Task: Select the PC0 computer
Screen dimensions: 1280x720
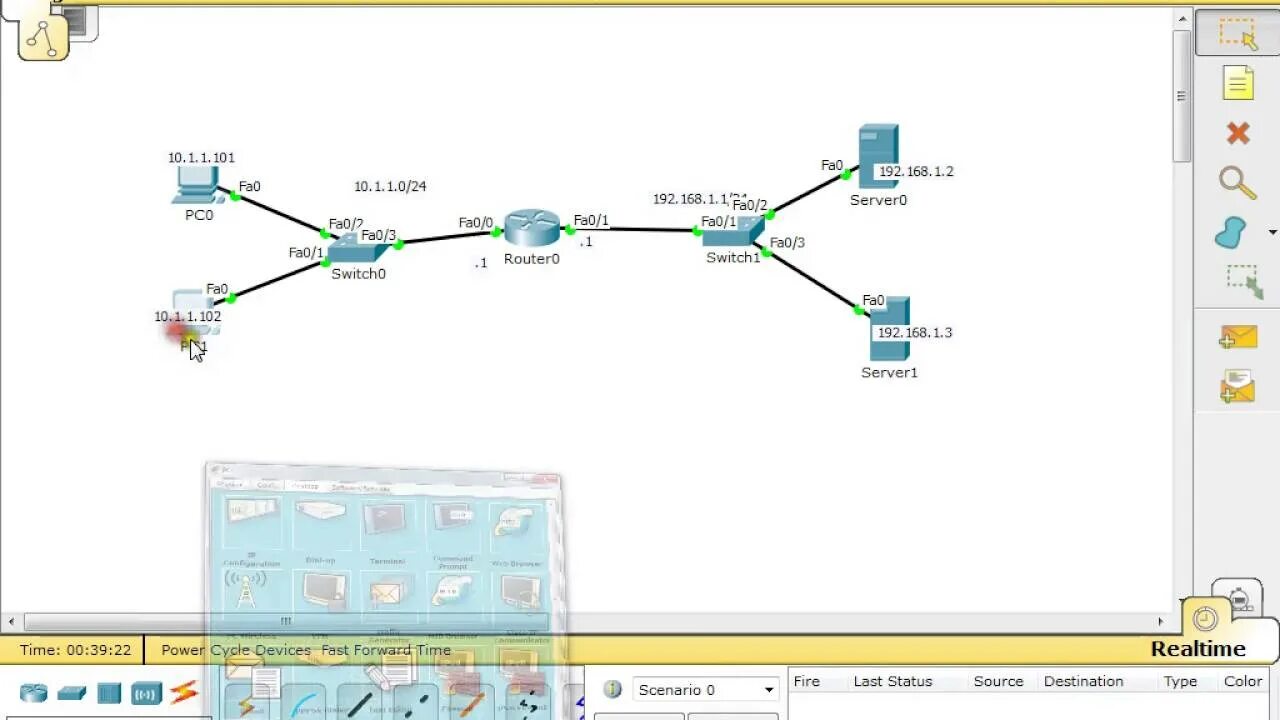Action: pyautogui.click(x=196, y=187)
